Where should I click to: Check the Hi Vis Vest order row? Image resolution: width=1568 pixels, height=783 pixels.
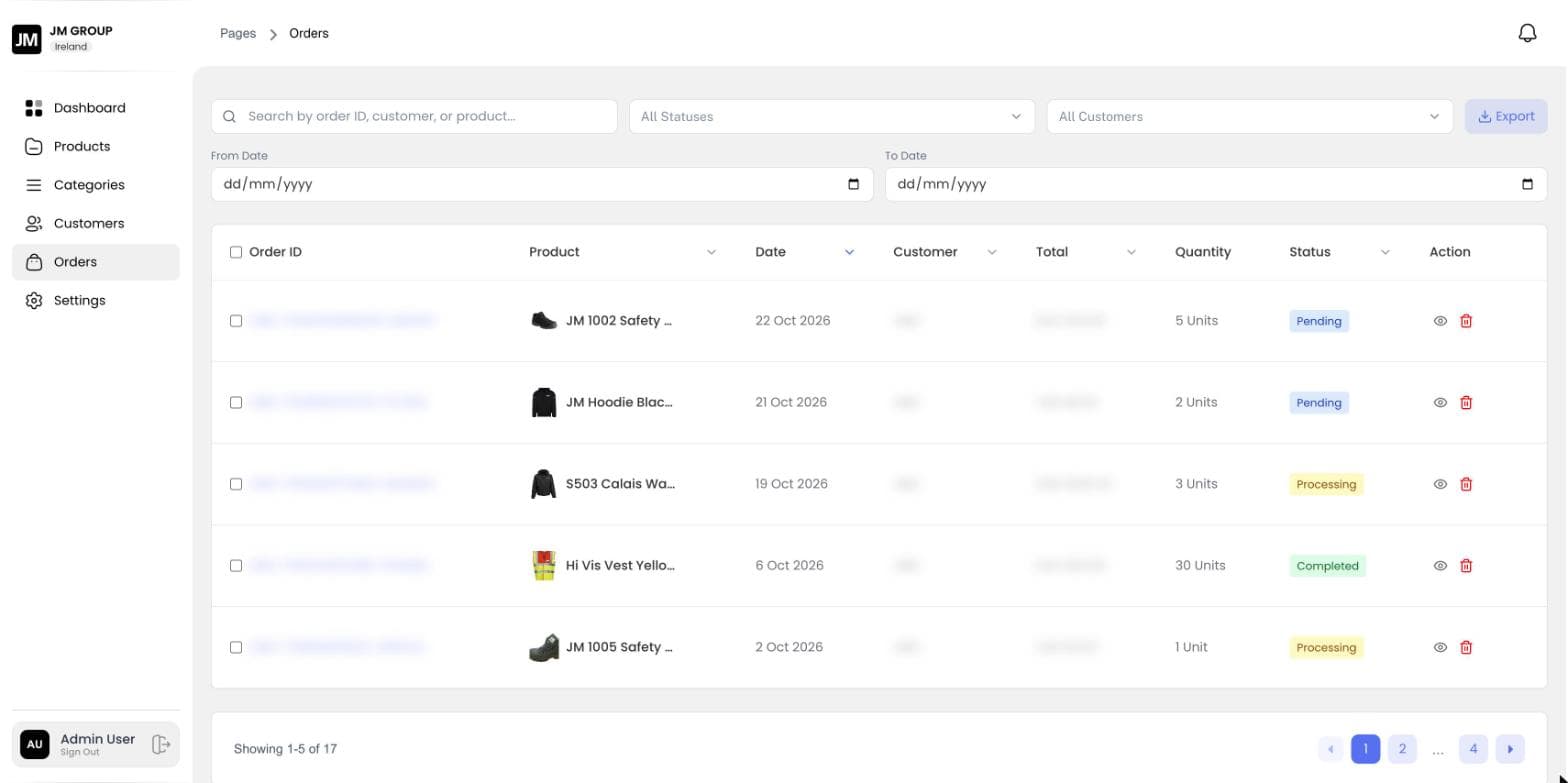click(x=236, y=566)
